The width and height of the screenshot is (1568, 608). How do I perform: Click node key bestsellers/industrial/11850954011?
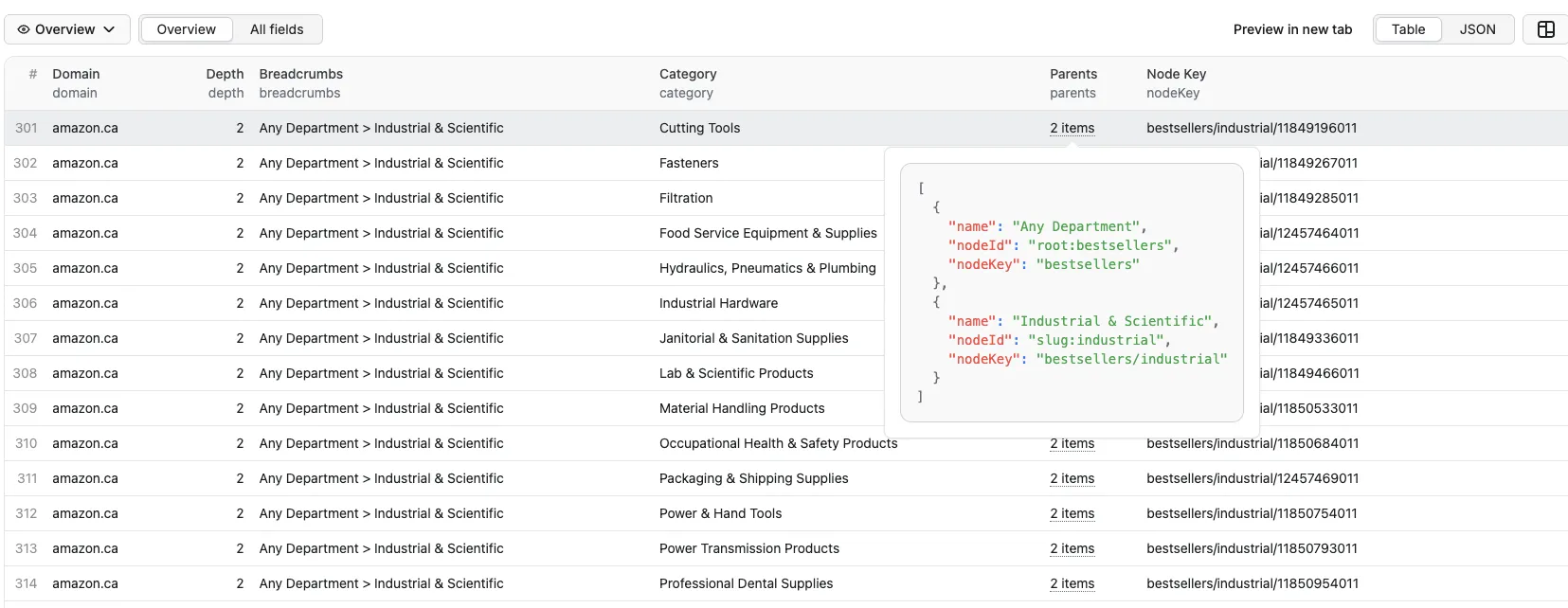click(1253, 583)
